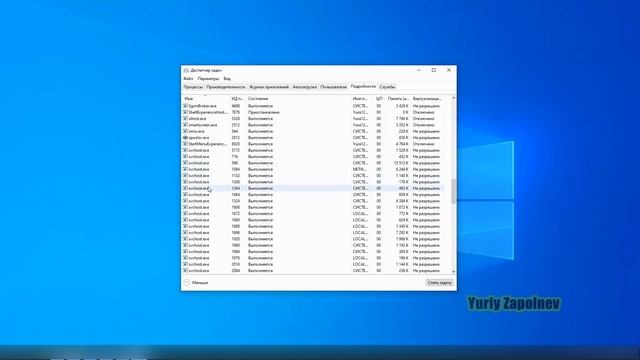Click the scrollbar up arrow
This screenshot has width=640, height=360.
[453, 98]
